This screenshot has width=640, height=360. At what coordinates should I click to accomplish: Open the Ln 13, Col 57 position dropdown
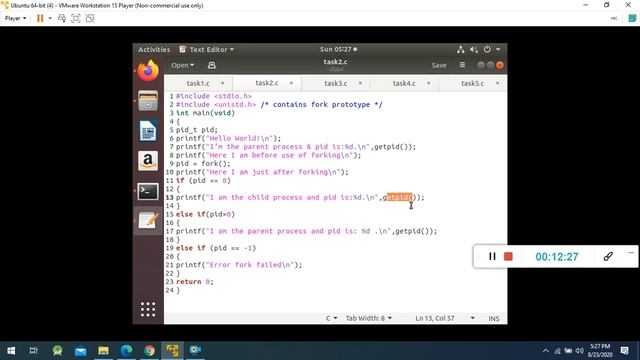pos(445,318)
